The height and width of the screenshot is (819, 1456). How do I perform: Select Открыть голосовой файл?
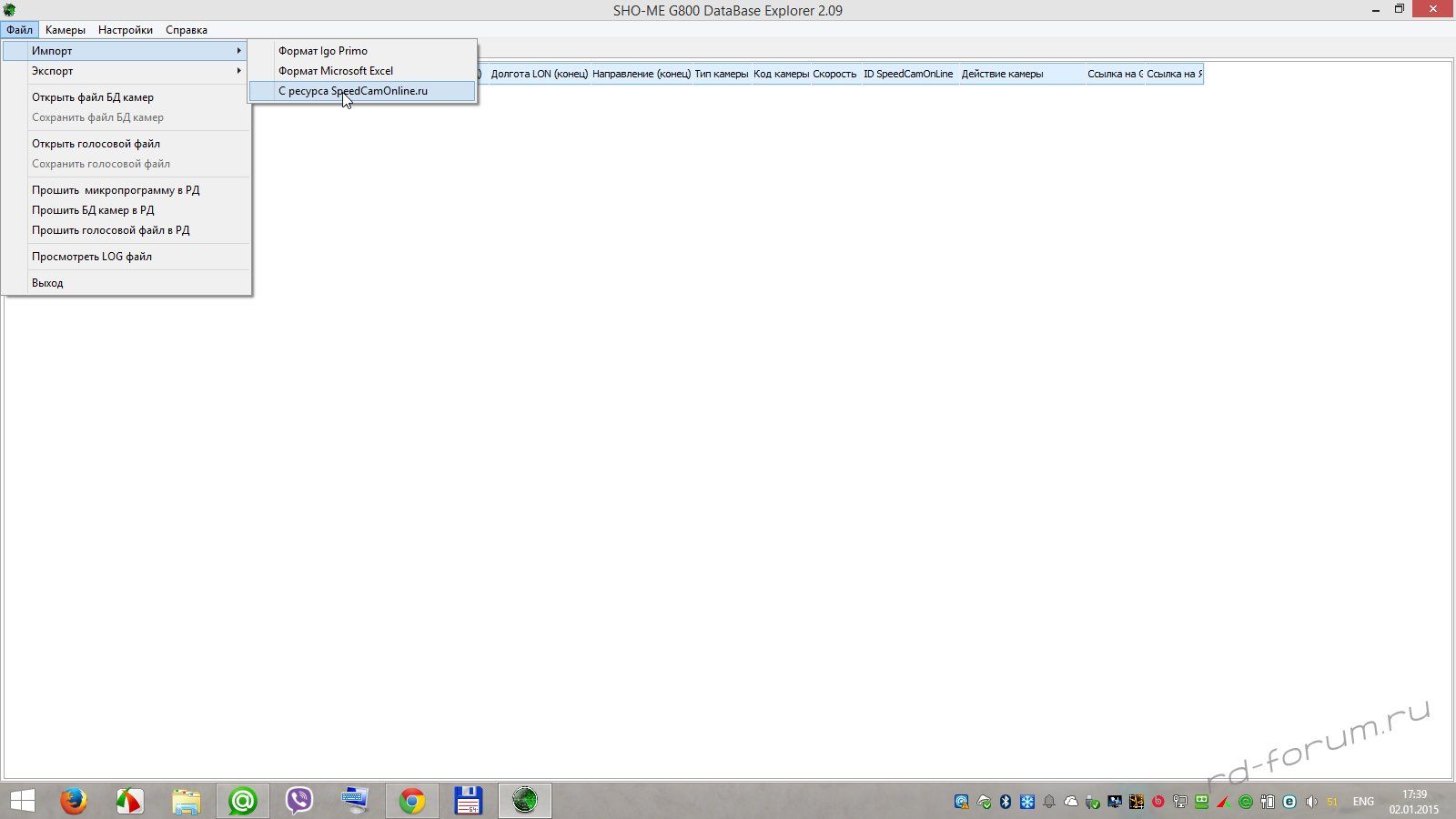click(x=126, y=144)
